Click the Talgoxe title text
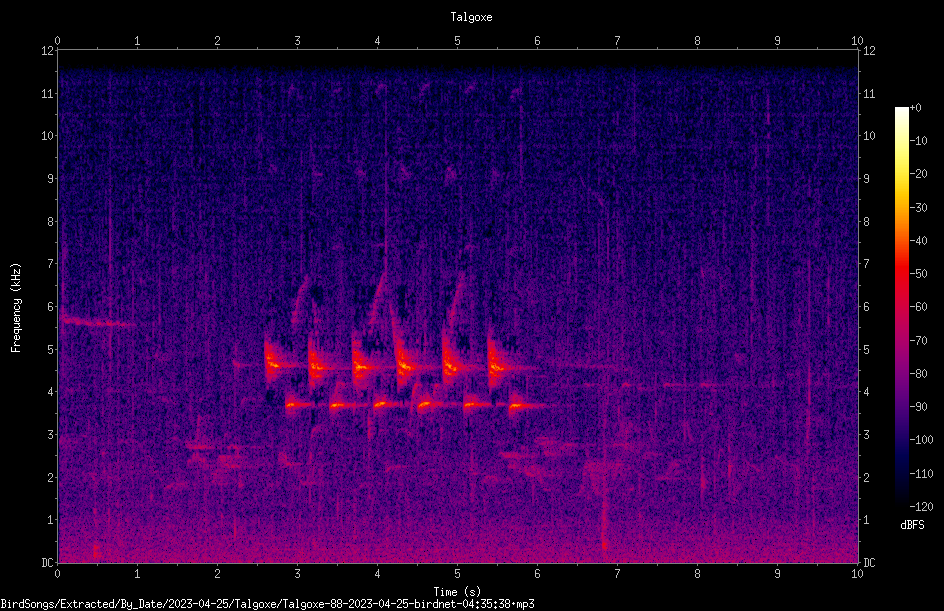 471,17
